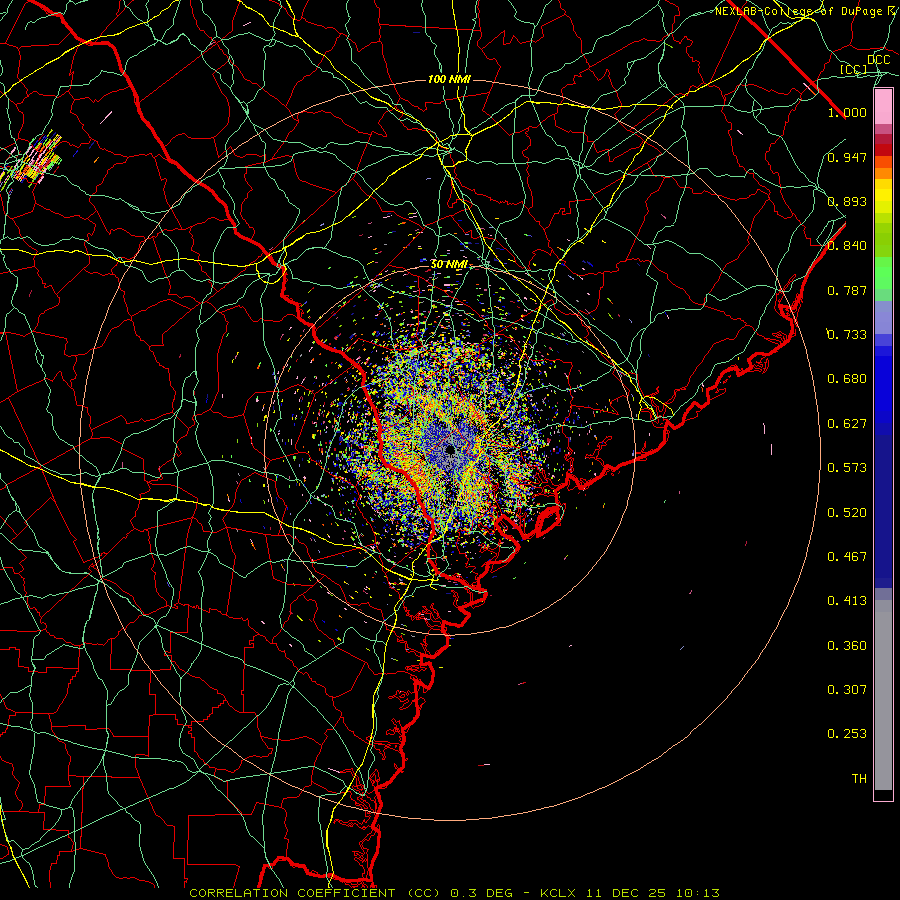Click the 50 NMI range ring label
900x900 pixels.
pyautogui.click(x=449, y=264)
